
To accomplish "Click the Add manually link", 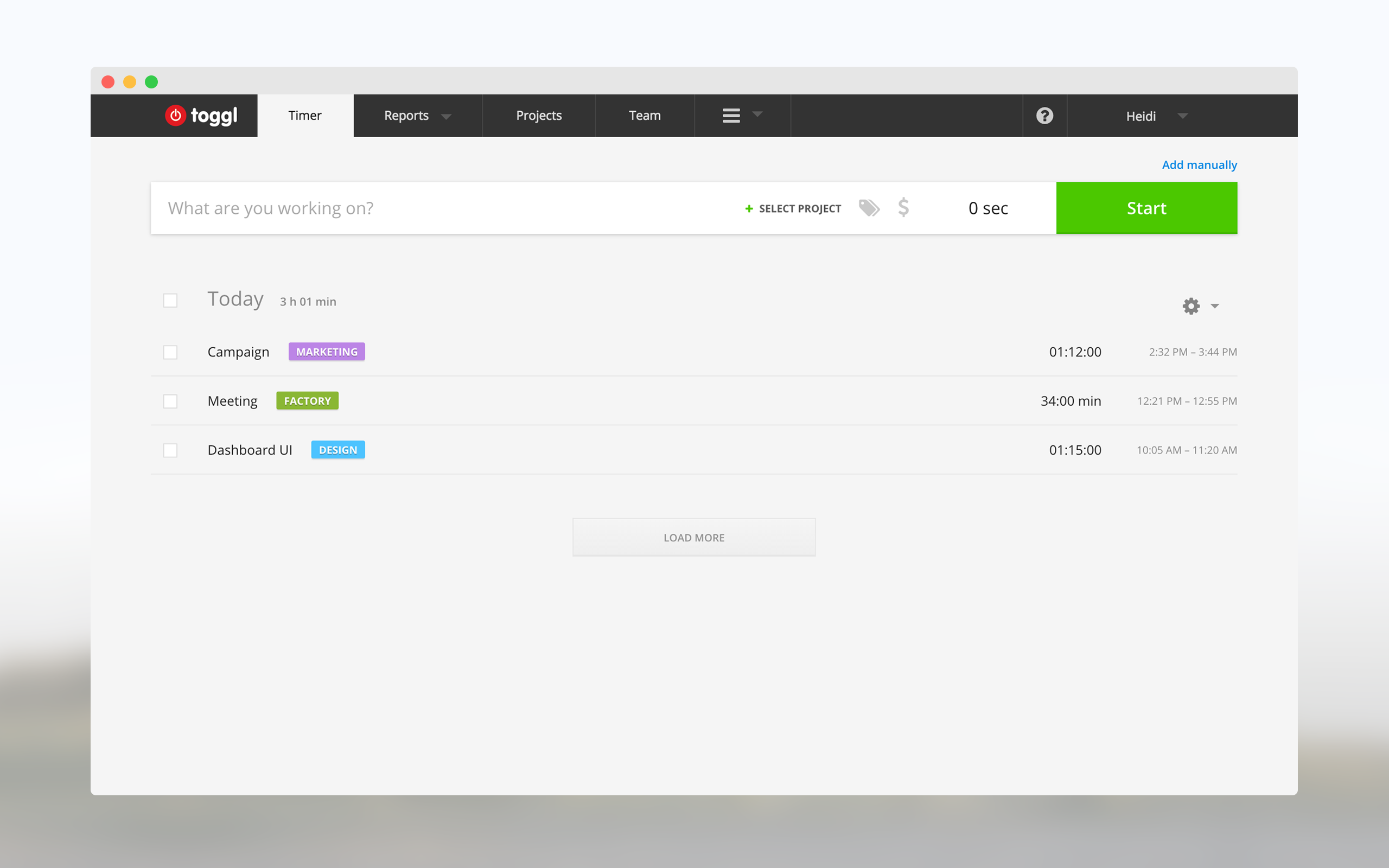I will click(x=1199, y=165).
